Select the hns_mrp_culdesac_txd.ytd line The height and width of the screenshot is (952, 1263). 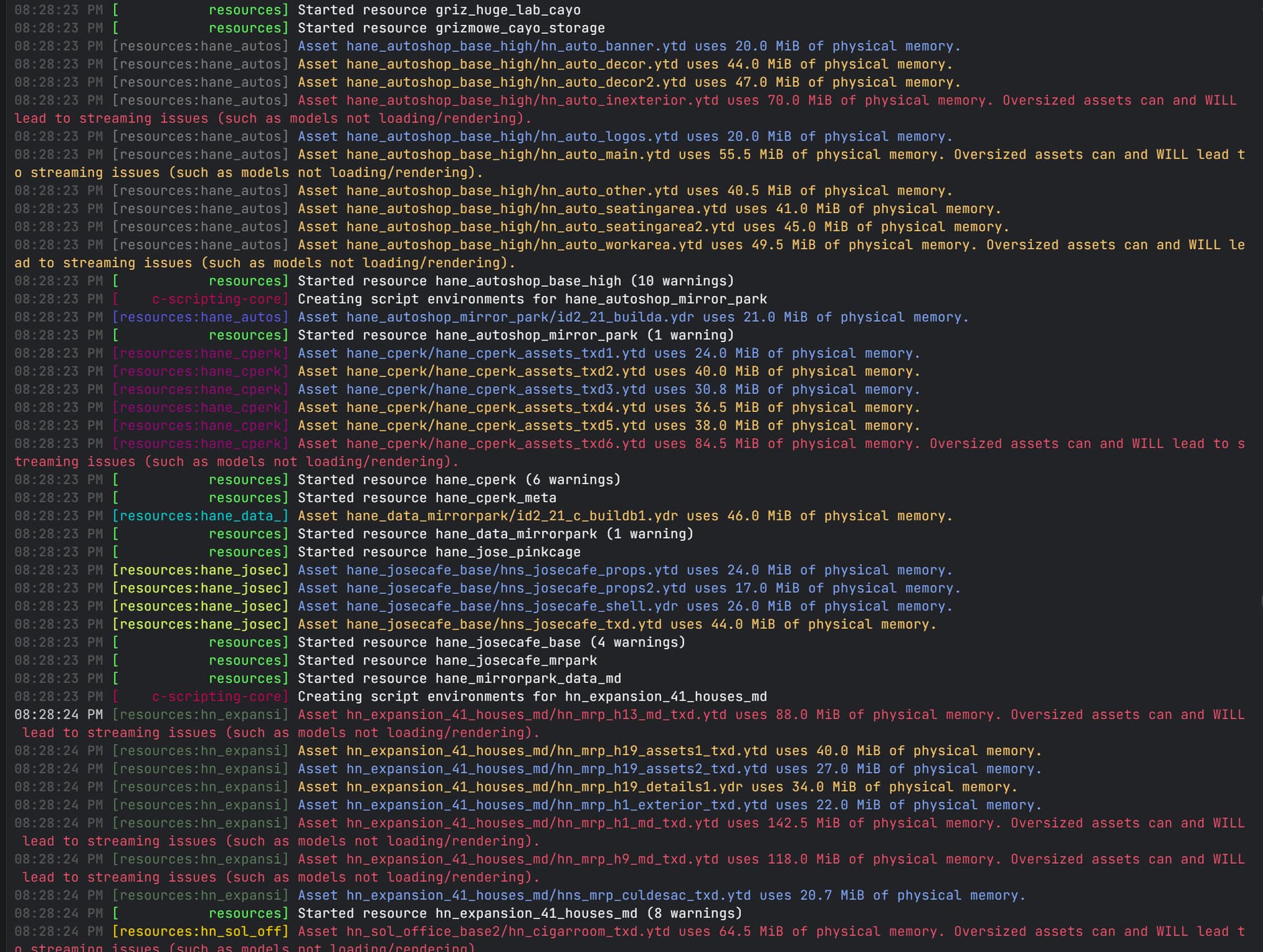point(520,895)
